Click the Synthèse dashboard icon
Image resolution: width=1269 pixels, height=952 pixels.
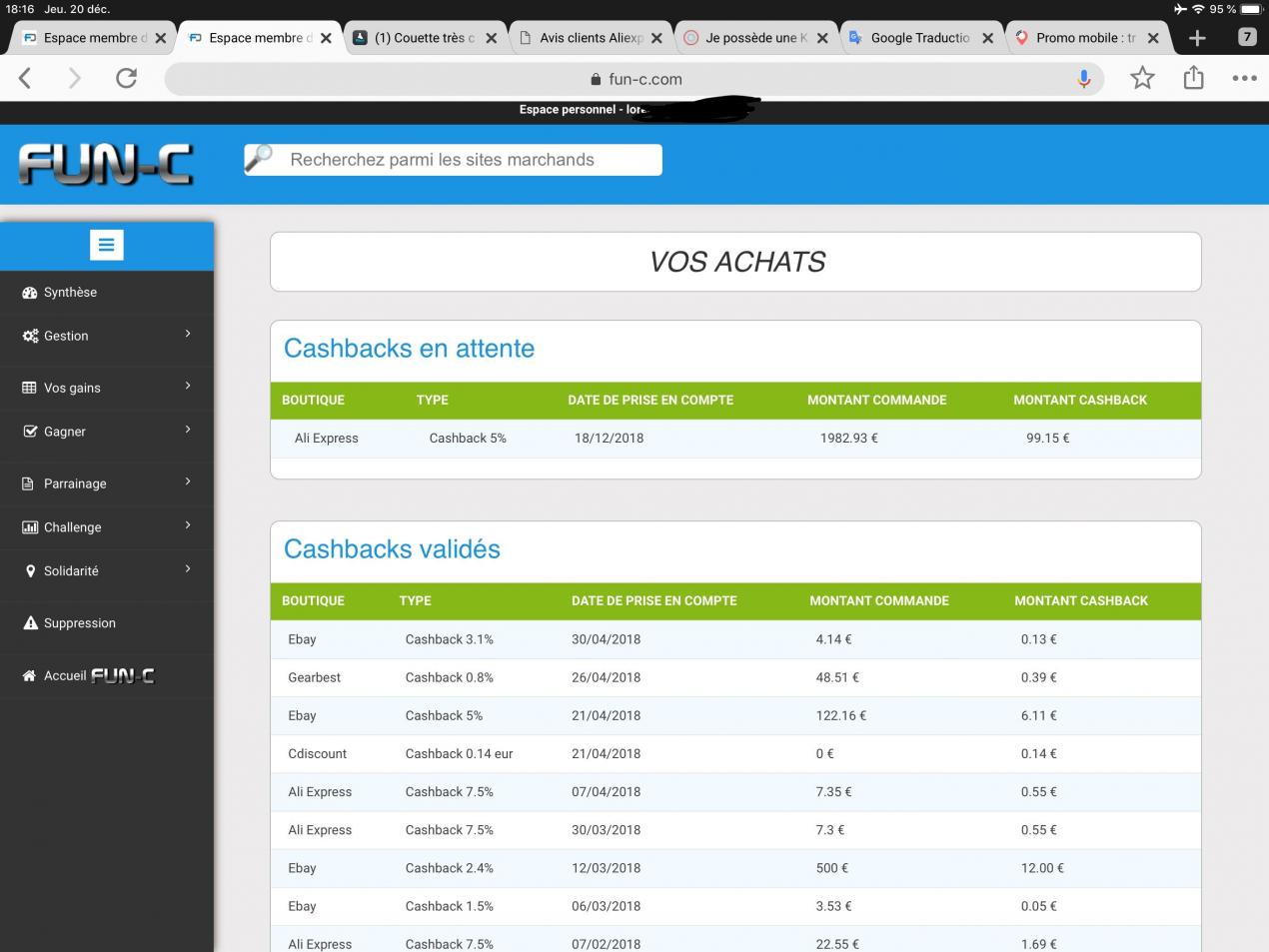click(30, 293)
